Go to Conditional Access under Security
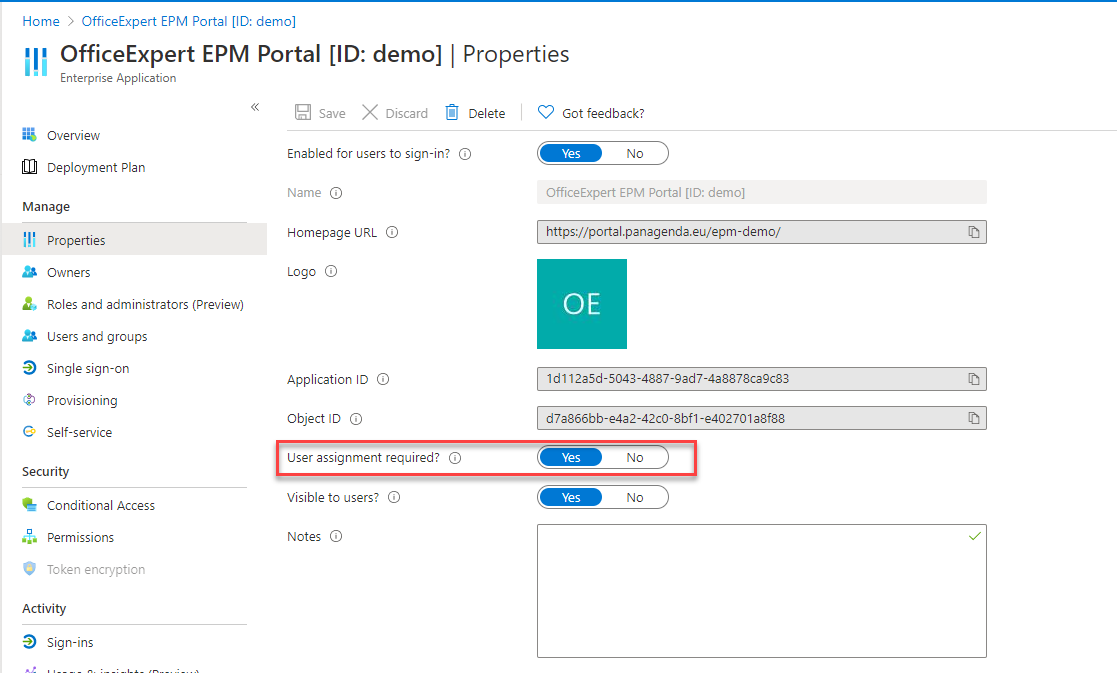The width and height of the screenshot is (1117, 673). point(101,506)
